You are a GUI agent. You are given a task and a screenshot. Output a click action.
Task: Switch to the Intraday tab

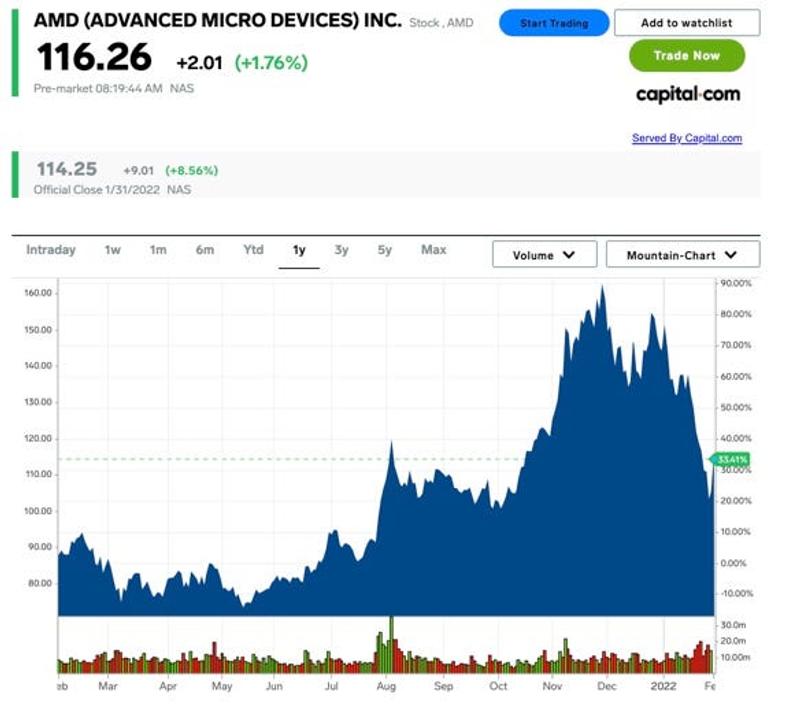point(51,250)
